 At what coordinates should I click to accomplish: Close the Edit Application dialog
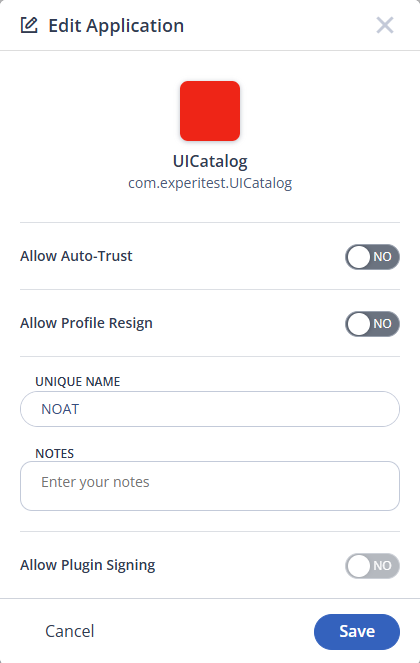coord(385,25)
